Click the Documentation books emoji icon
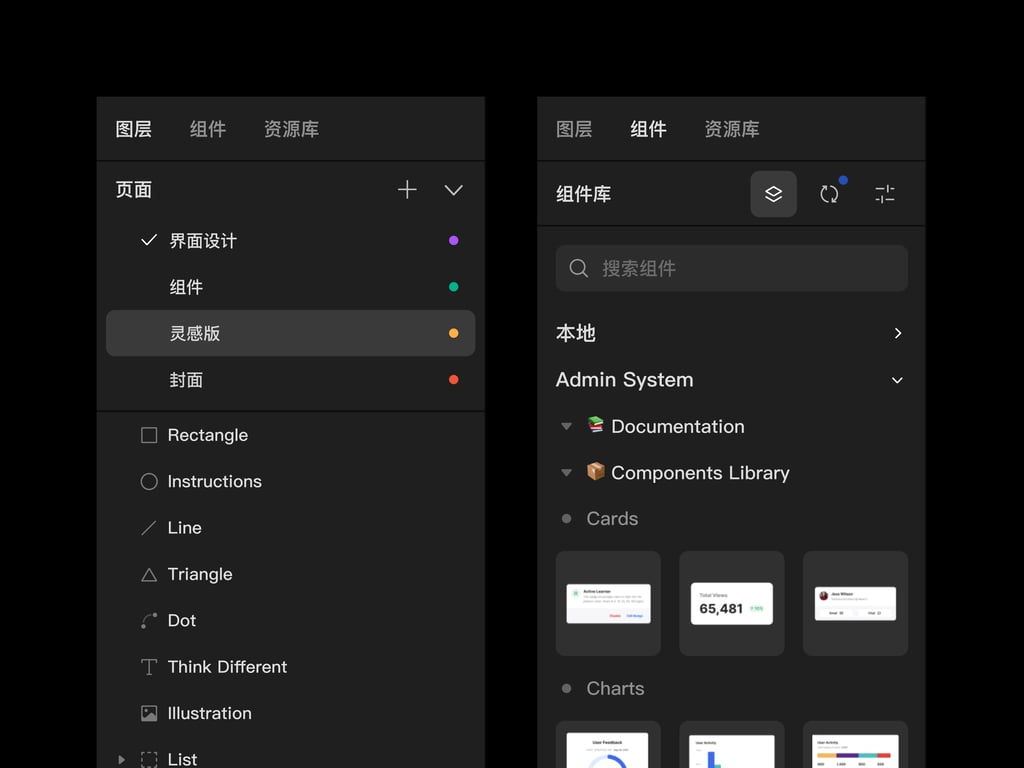 click(x=595, y=424)
